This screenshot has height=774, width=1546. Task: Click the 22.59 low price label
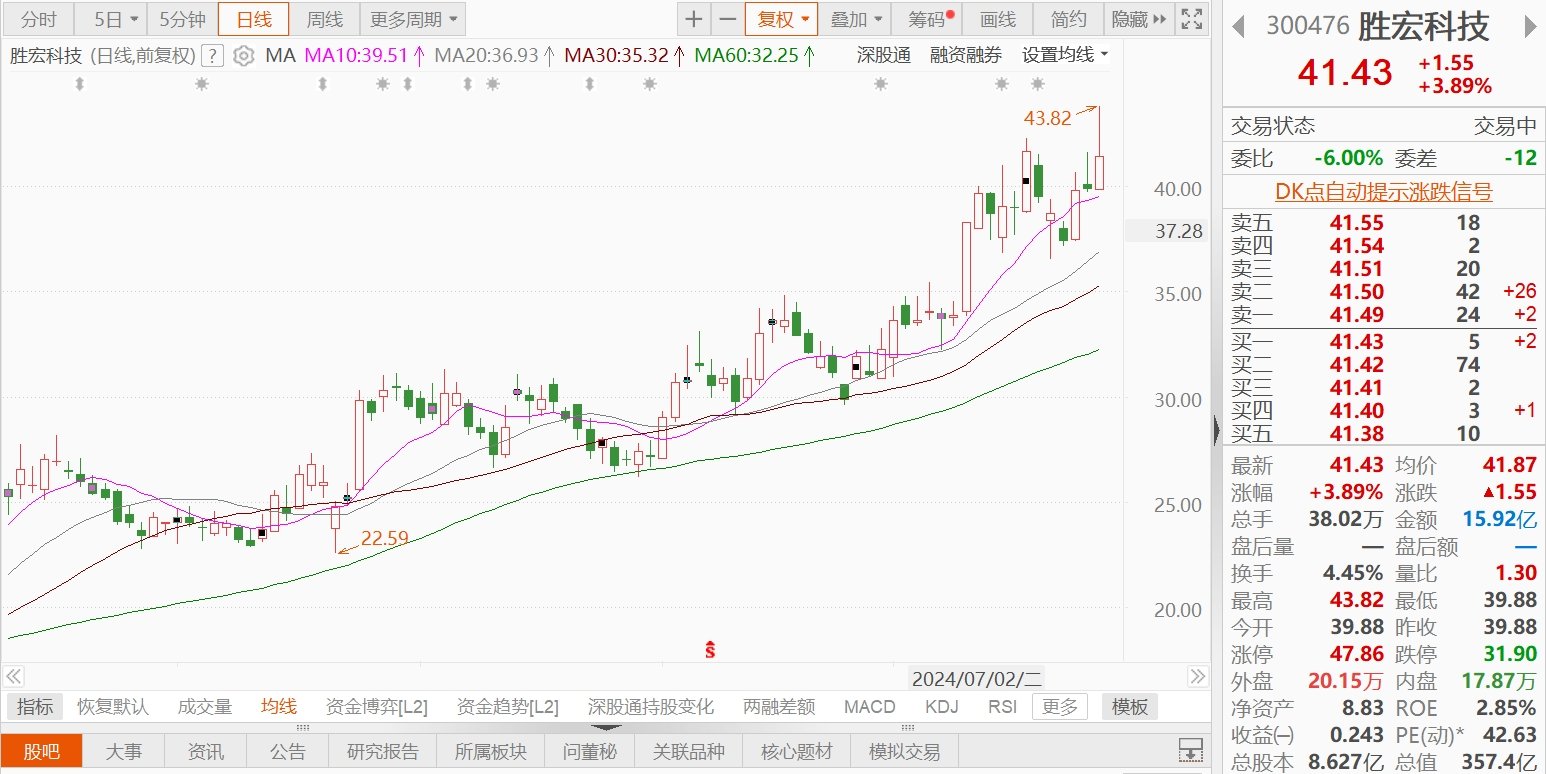tap(385, 539)
